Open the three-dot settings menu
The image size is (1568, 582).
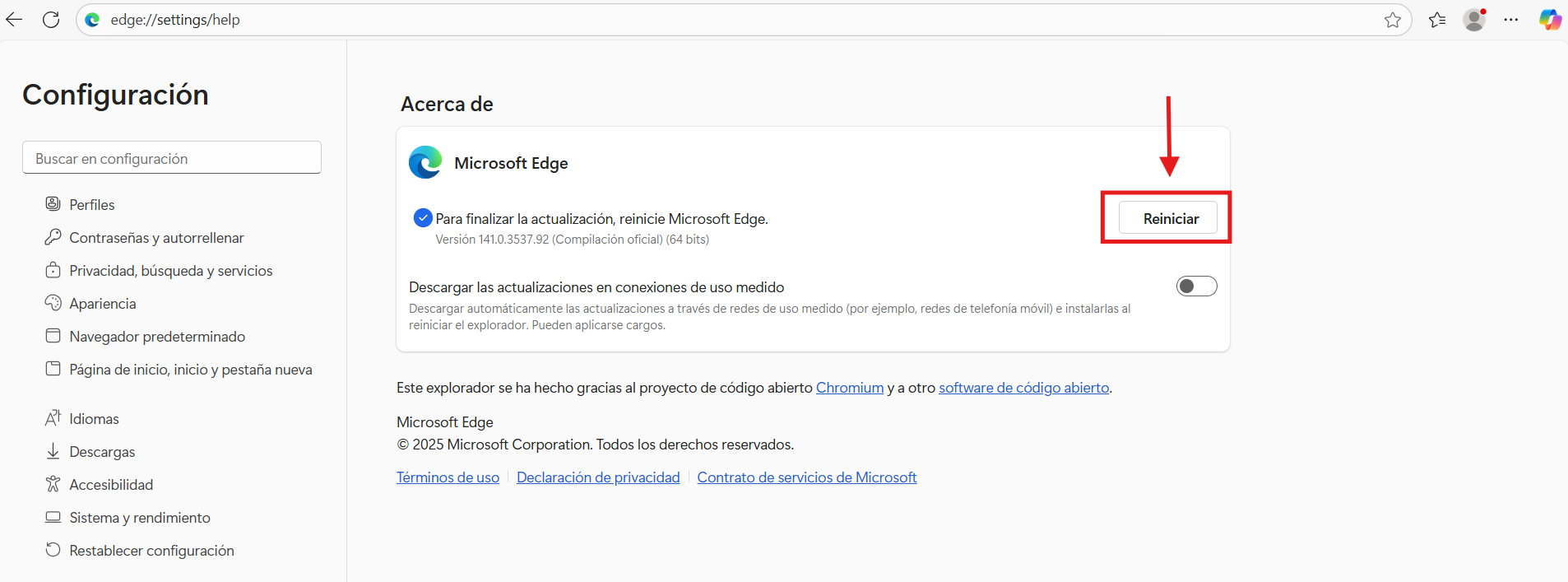1511,20
